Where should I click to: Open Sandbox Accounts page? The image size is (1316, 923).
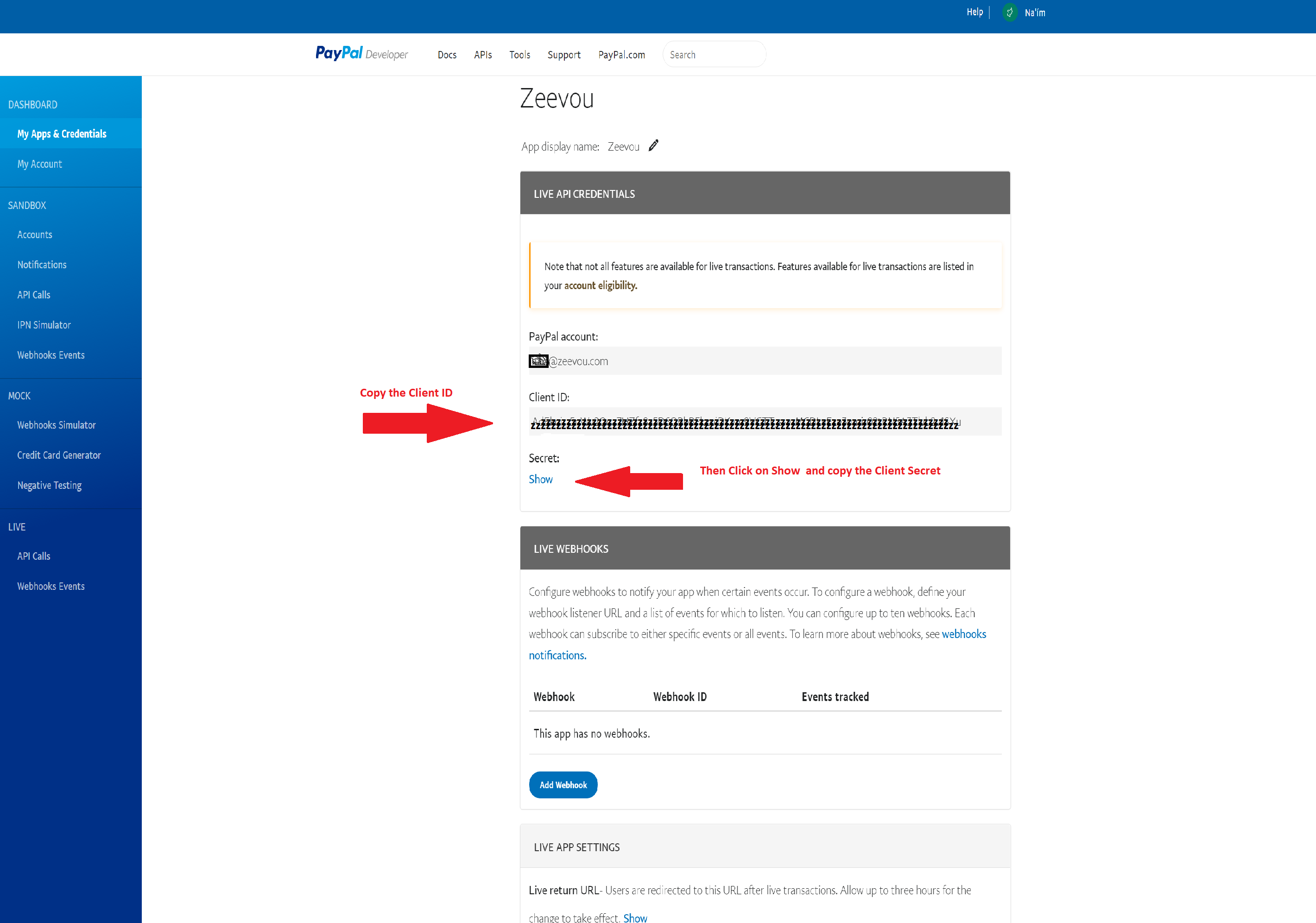pos(34,234)
